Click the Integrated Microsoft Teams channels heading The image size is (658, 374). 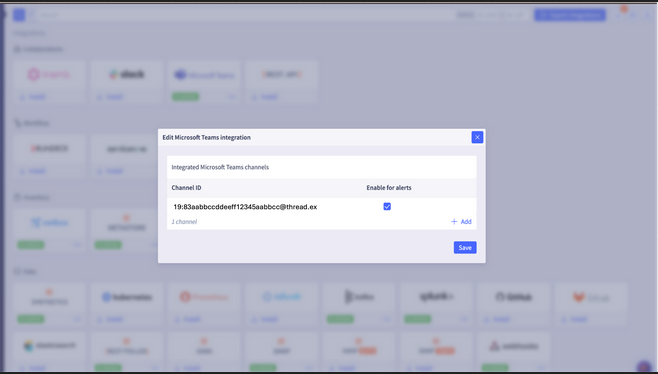pos(220,167)
